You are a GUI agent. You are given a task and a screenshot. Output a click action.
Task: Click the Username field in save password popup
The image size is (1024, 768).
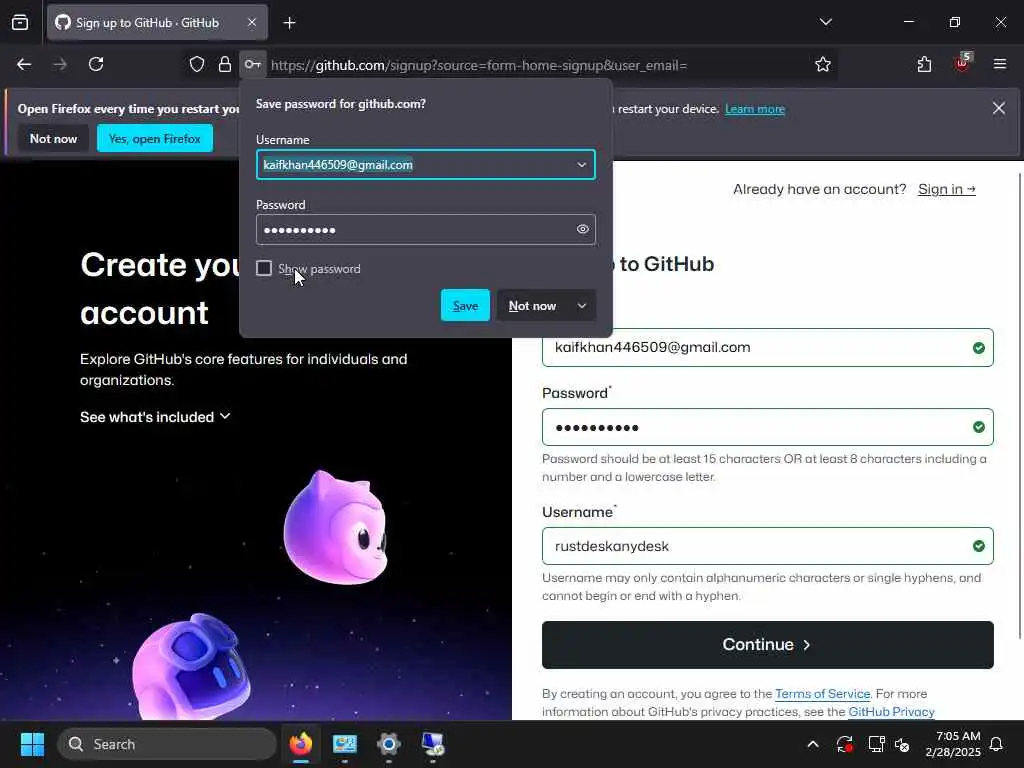pos(426,165)
